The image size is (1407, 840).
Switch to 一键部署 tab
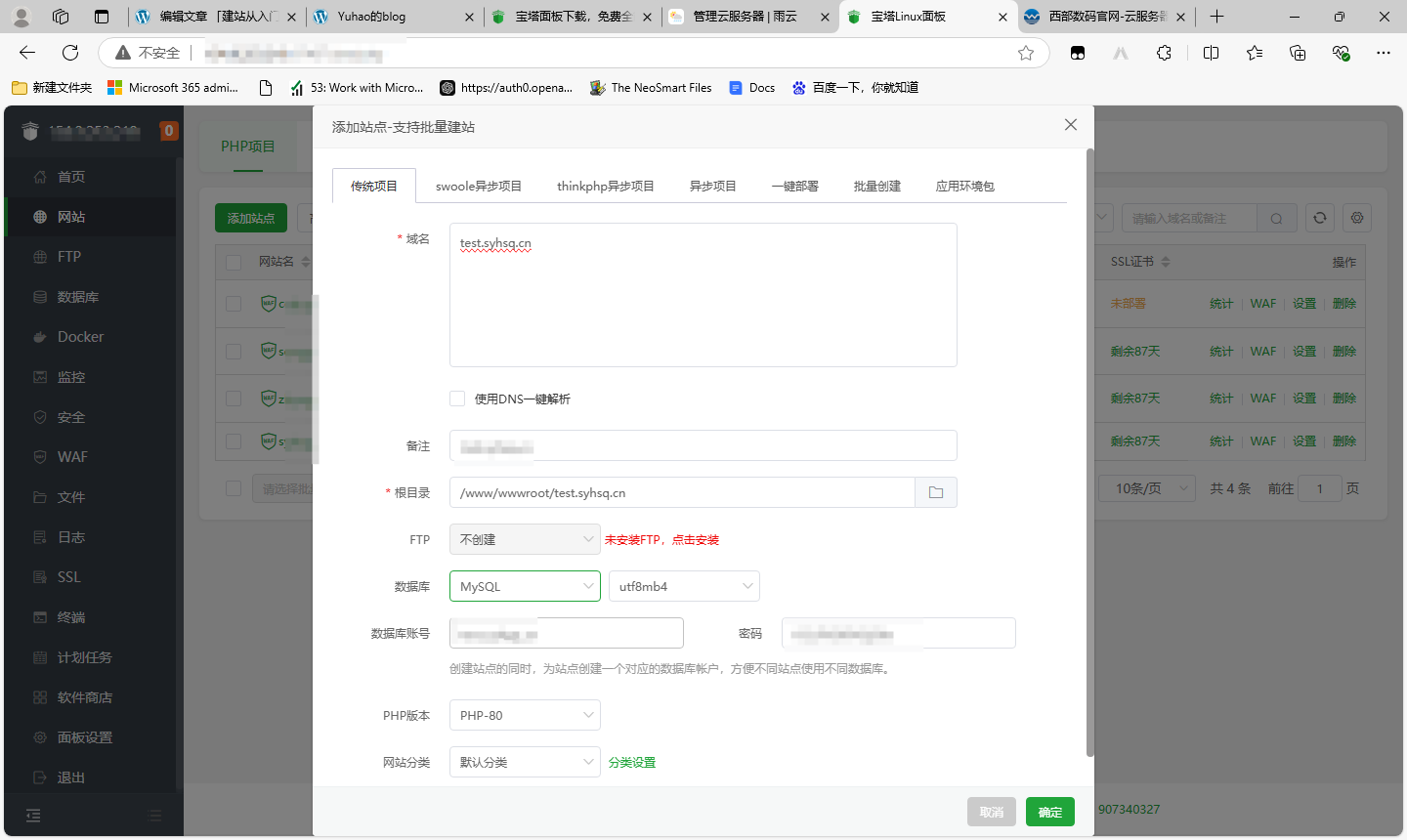pos(795,186)
